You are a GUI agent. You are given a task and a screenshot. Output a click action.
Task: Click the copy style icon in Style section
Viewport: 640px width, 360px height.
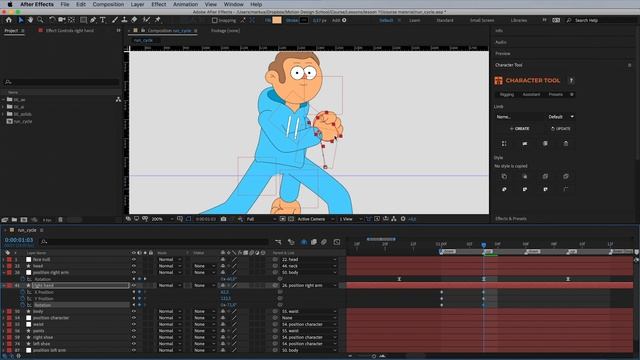(504, 176)
